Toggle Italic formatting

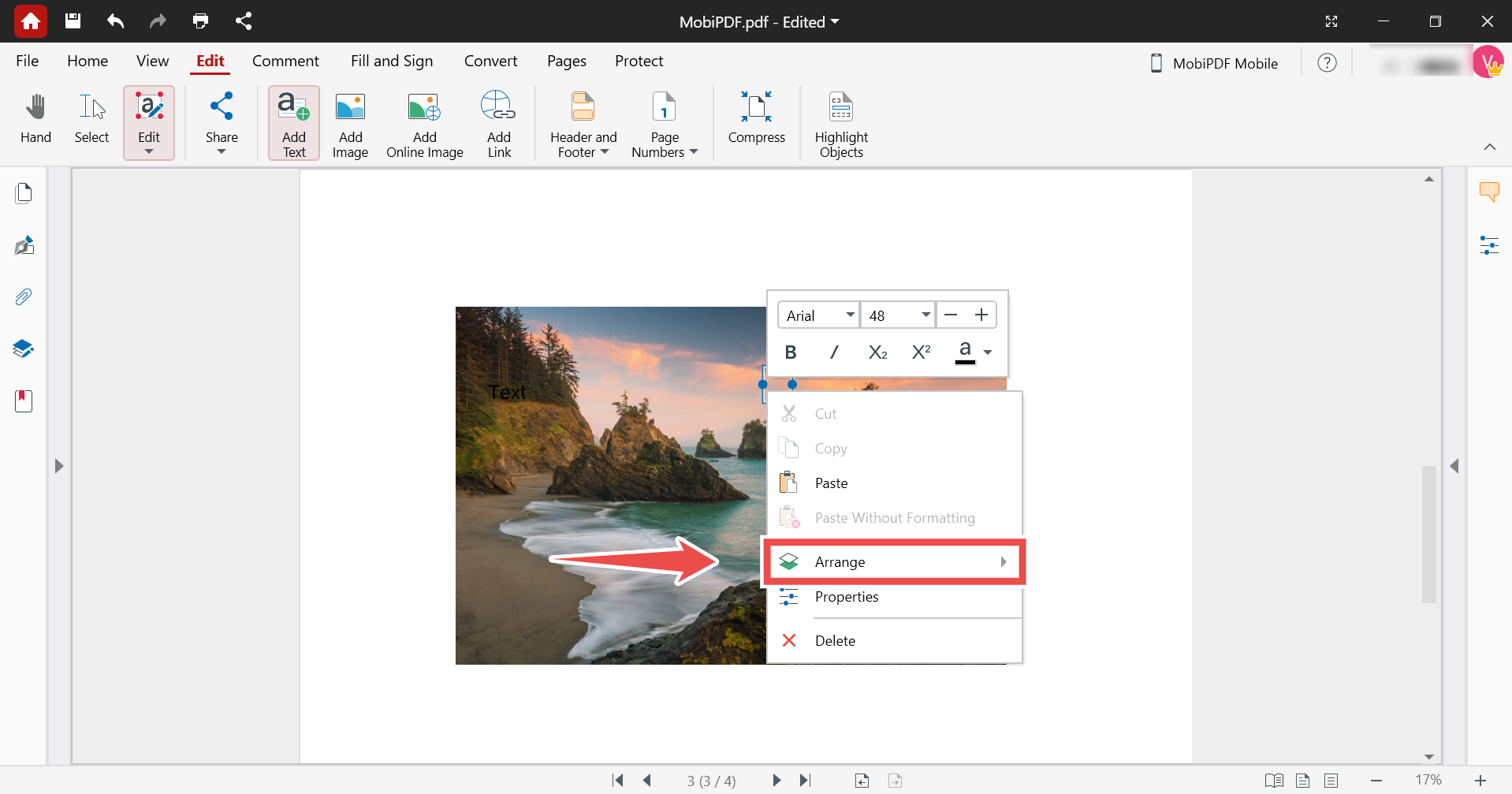tap(834, 352)
